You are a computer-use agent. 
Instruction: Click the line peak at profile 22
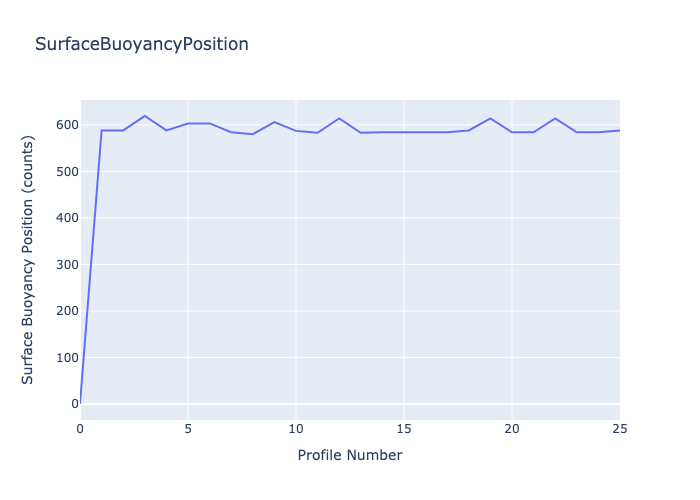(555, 118)
